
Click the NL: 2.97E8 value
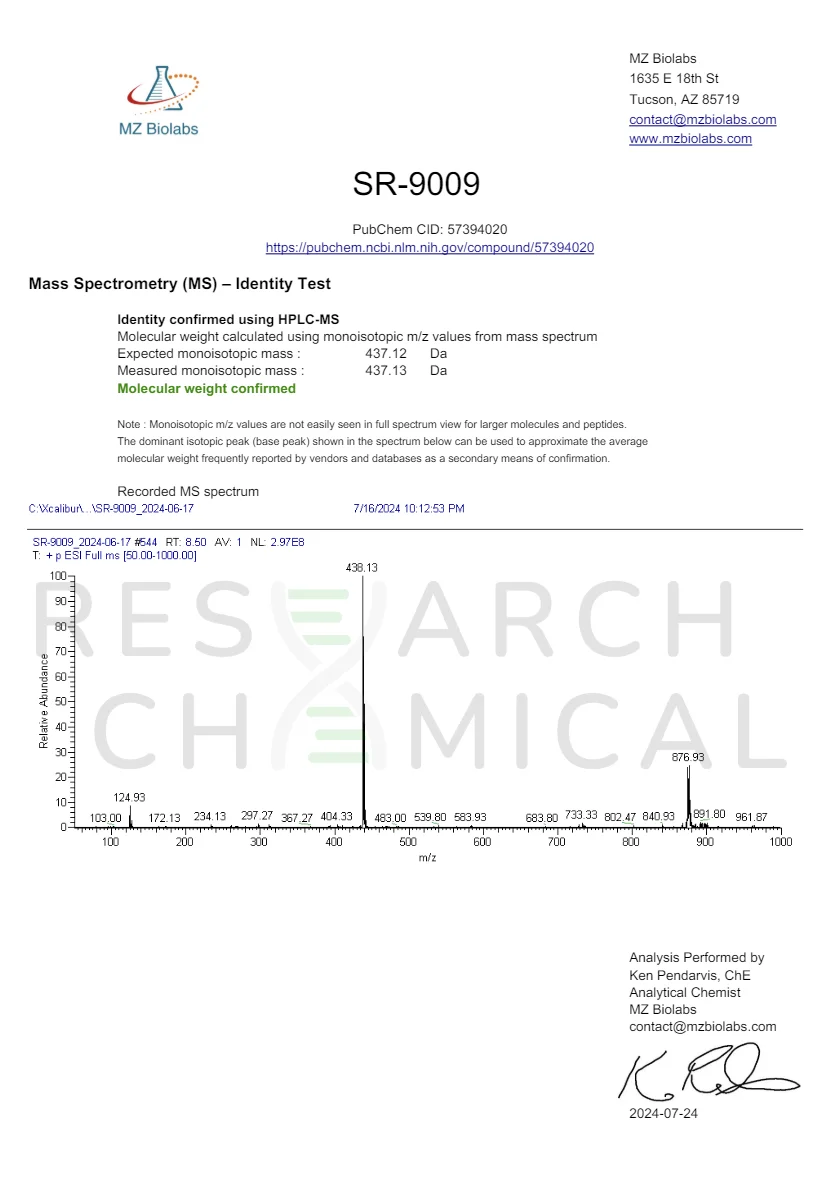pyautogui.click(x=277, y=542)
